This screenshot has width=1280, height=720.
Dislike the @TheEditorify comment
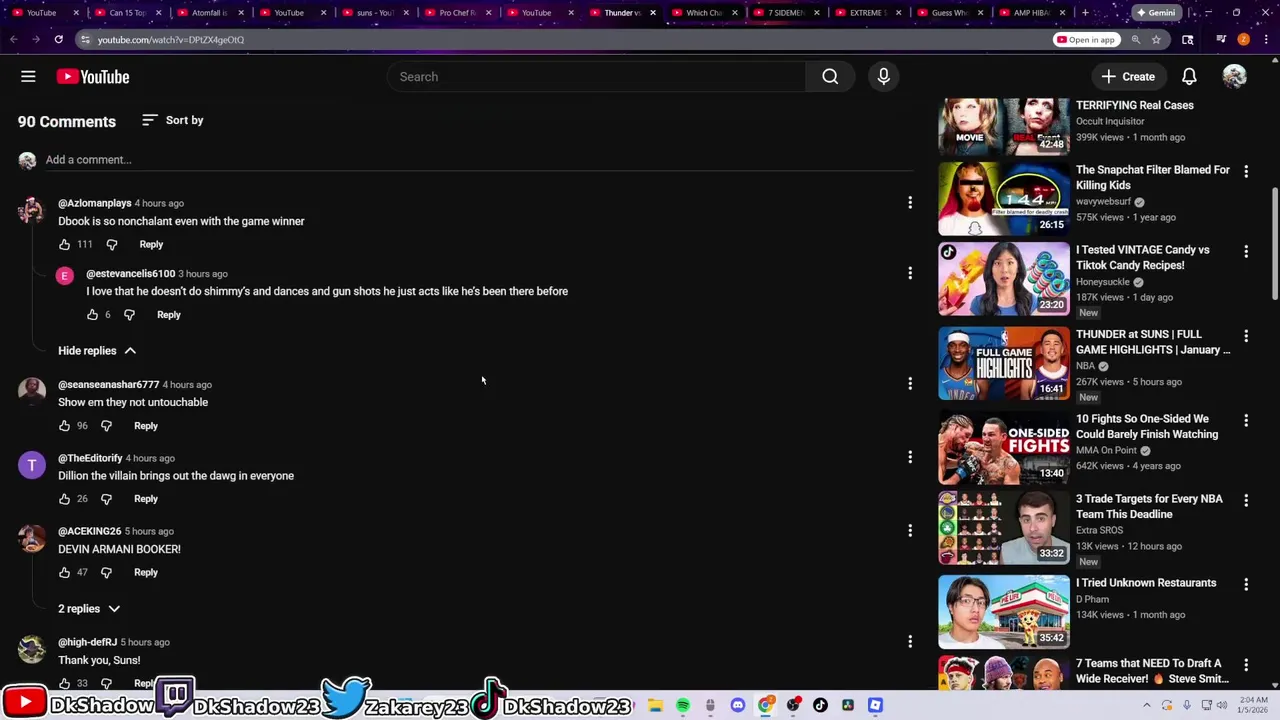click(x=106, y=499)
